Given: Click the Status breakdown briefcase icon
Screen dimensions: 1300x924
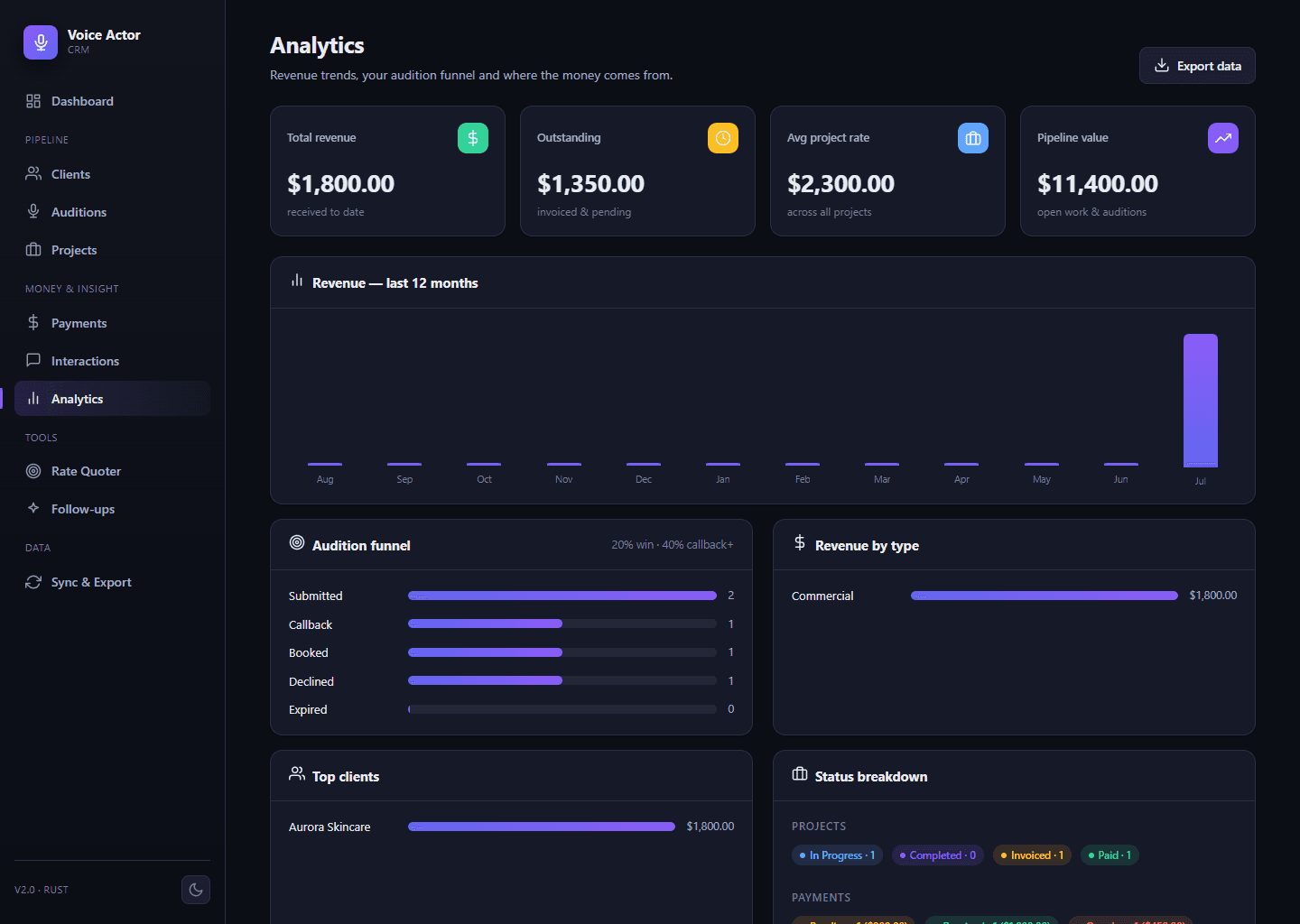Looking at the screenshot, I should pos(800,774).
